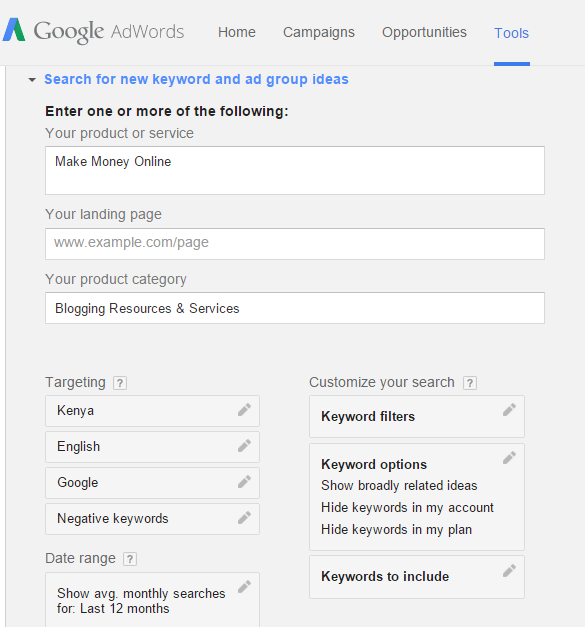The height and width of the screenshot is (627, 585).
Task: Open the English language setting
Action: [152, 447]
